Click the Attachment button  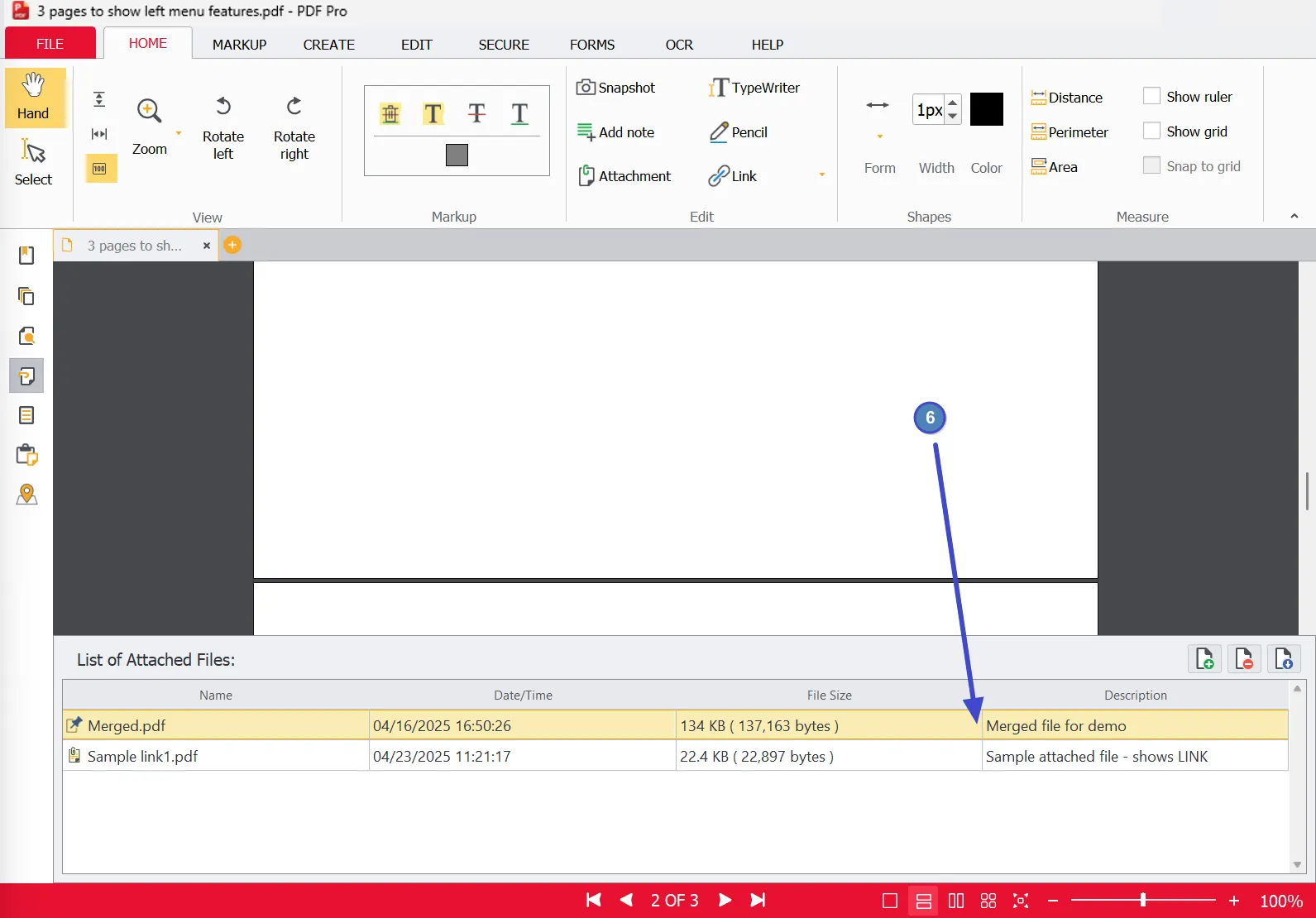point(625,176)
